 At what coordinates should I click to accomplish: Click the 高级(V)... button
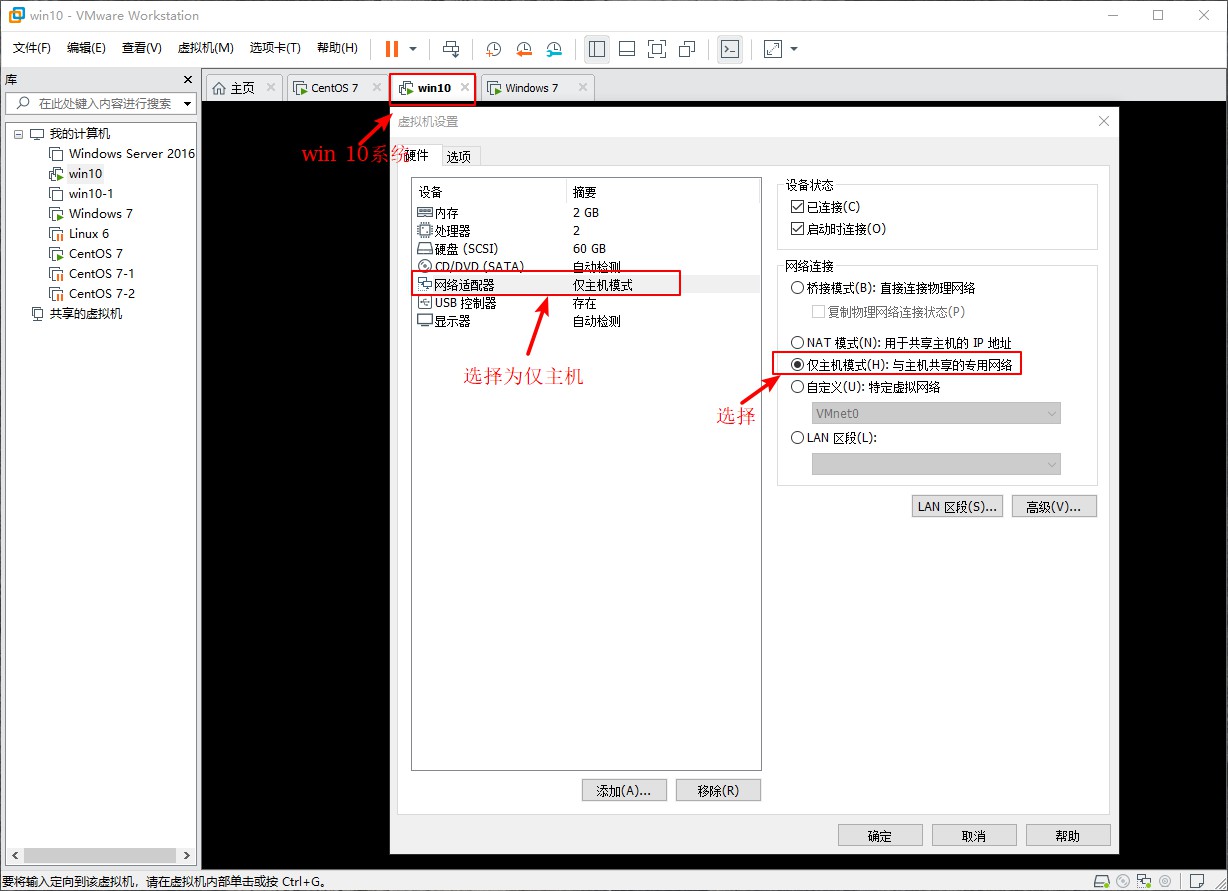pyautogui.click(x=1054, y=506)
